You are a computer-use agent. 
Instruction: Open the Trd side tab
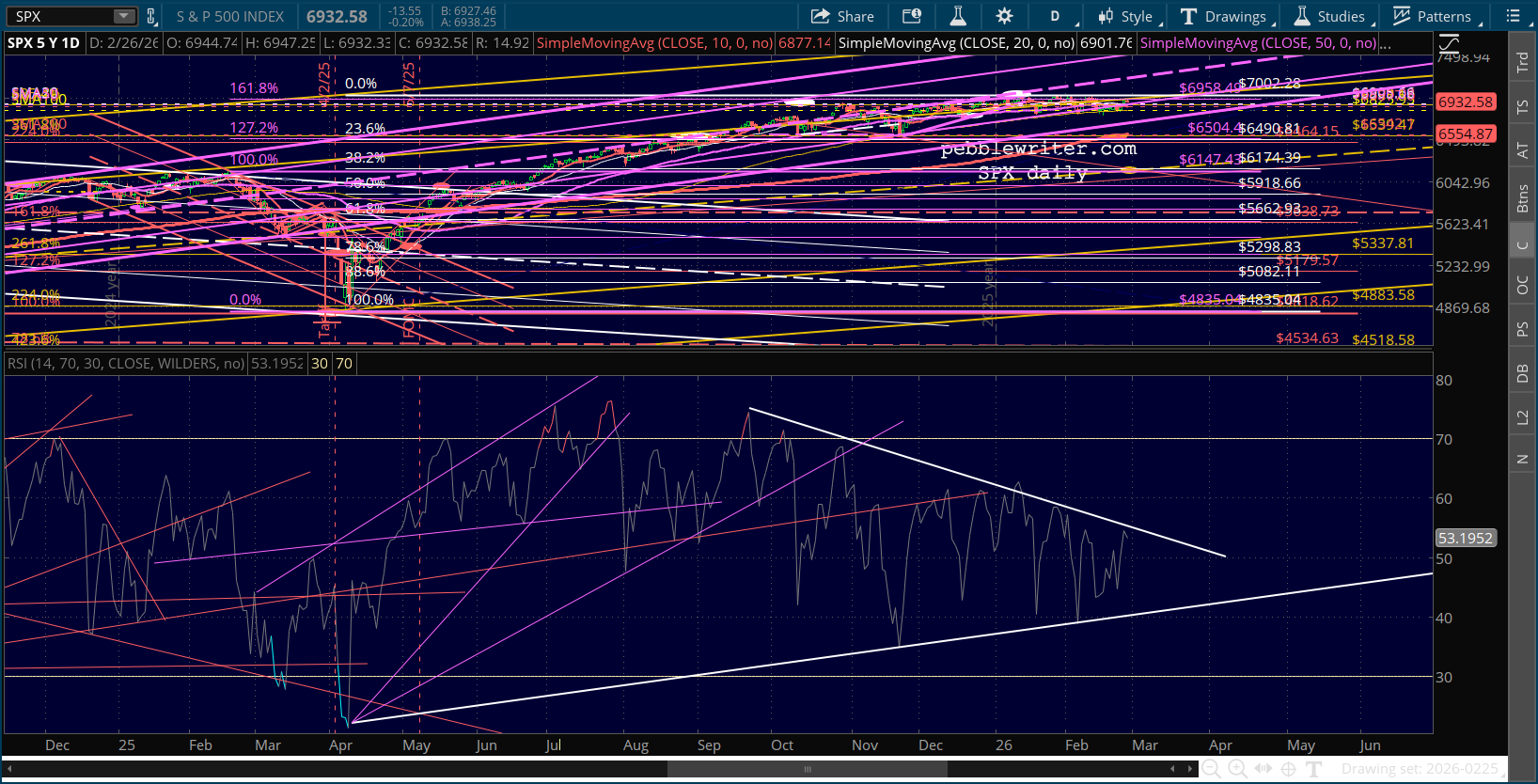point(1522,62)
